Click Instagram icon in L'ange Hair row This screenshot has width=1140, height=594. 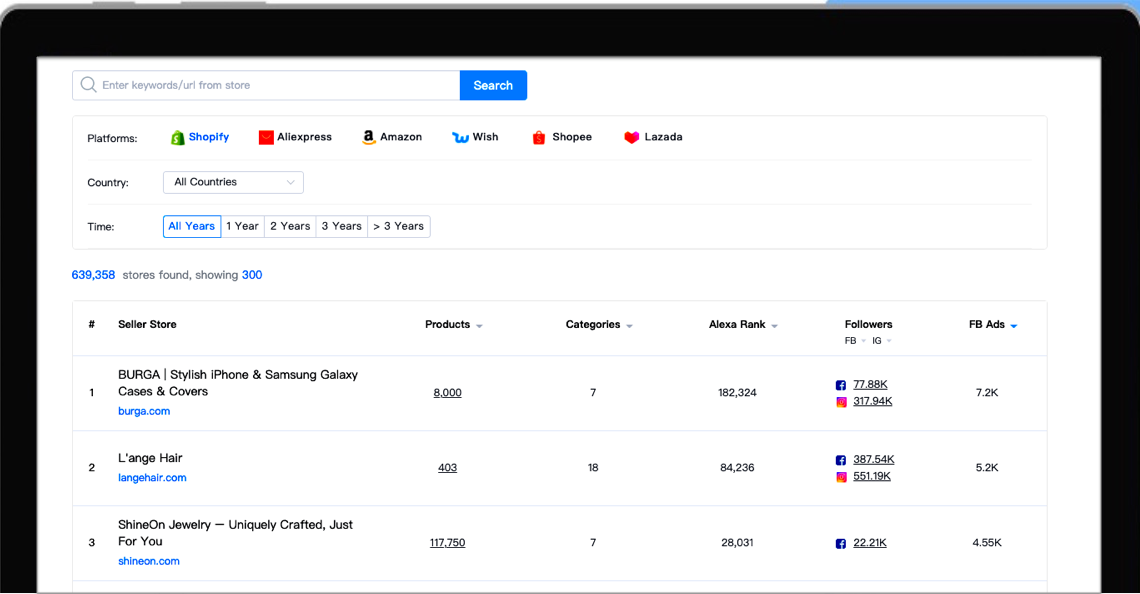point(841,477)
